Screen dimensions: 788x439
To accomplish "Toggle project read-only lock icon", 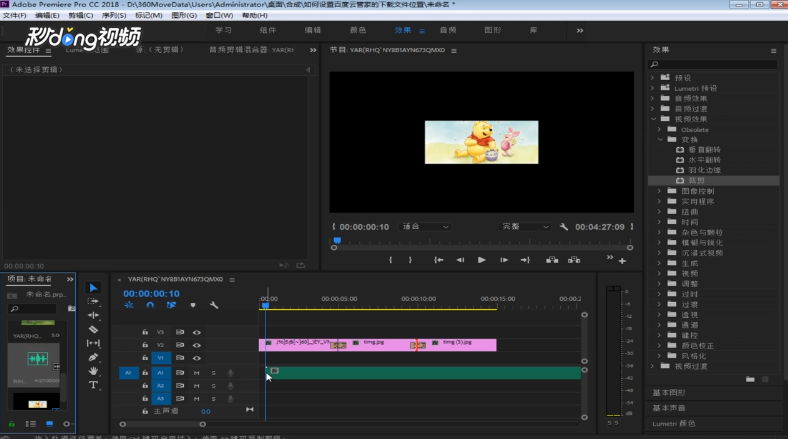I will [12, 424].
